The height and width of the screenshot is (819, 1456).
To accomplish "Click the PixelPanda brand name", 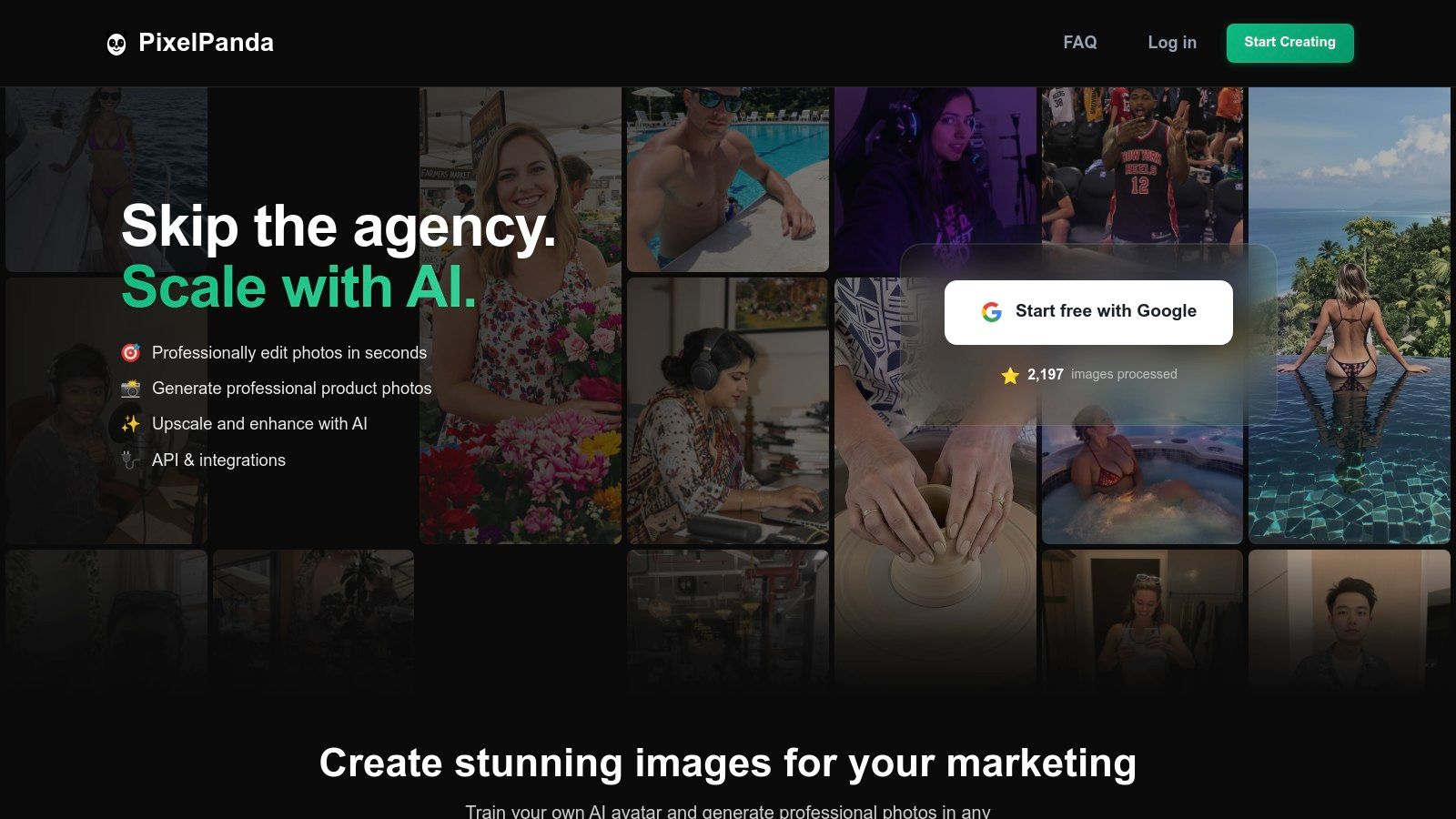I will coord(206,43).
